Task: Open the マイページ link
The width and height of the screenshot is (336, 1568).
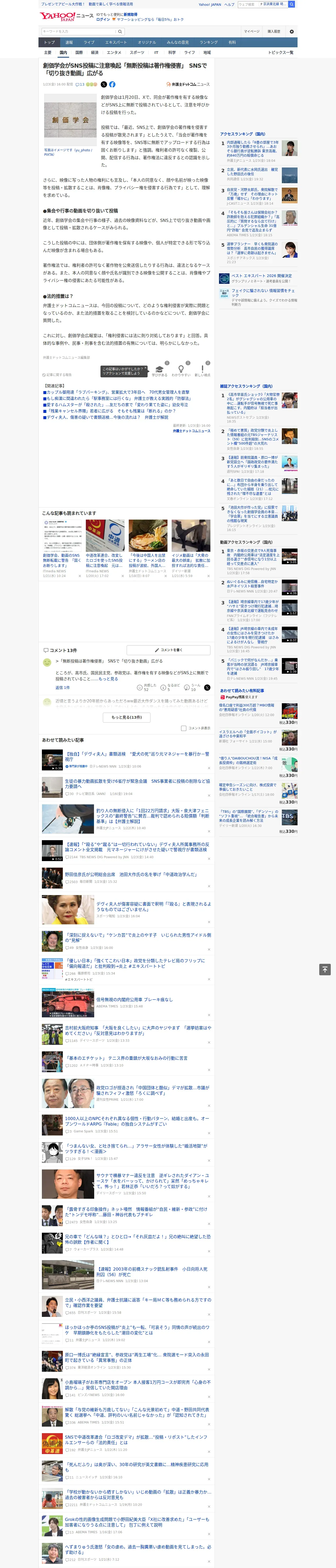Action: (x=252, y=31)
